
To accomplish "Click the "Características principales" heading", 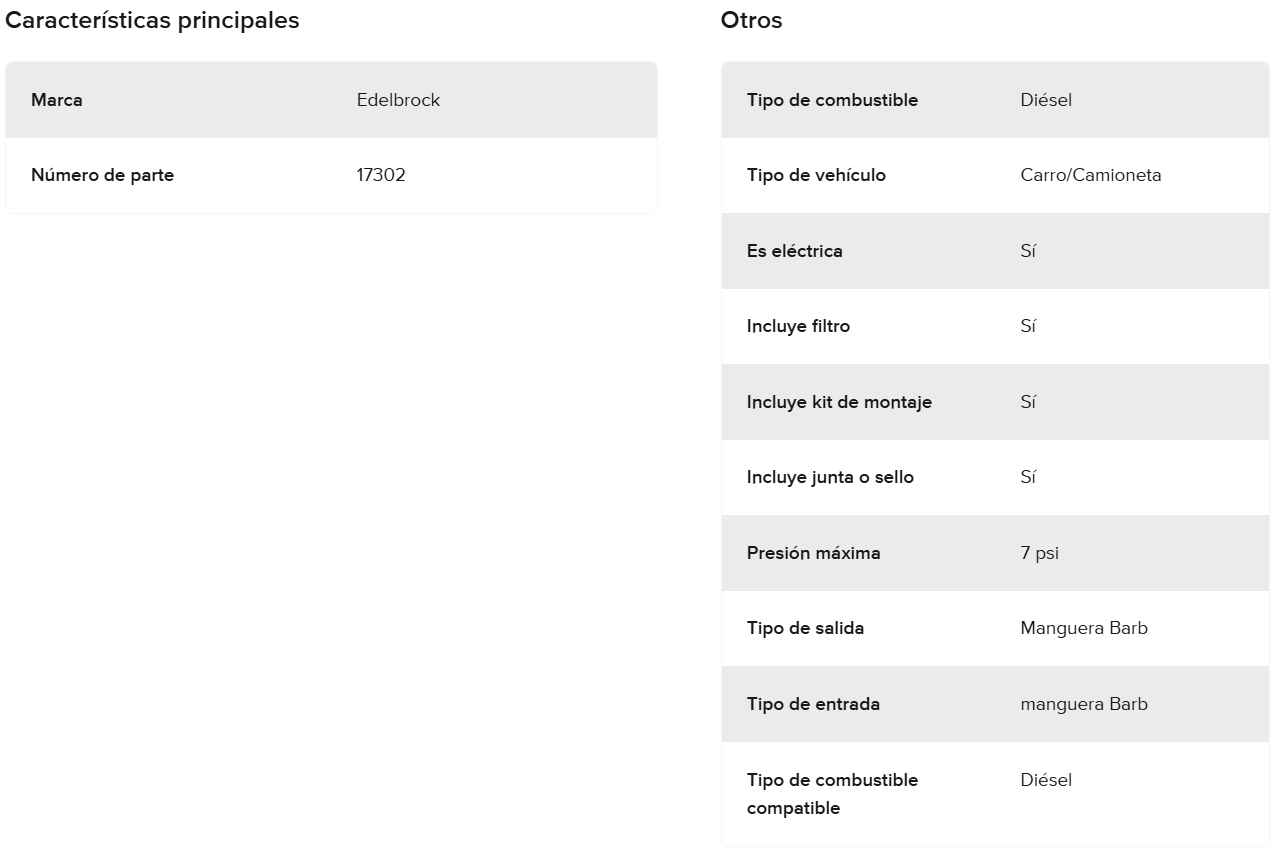I will [152, 20].
